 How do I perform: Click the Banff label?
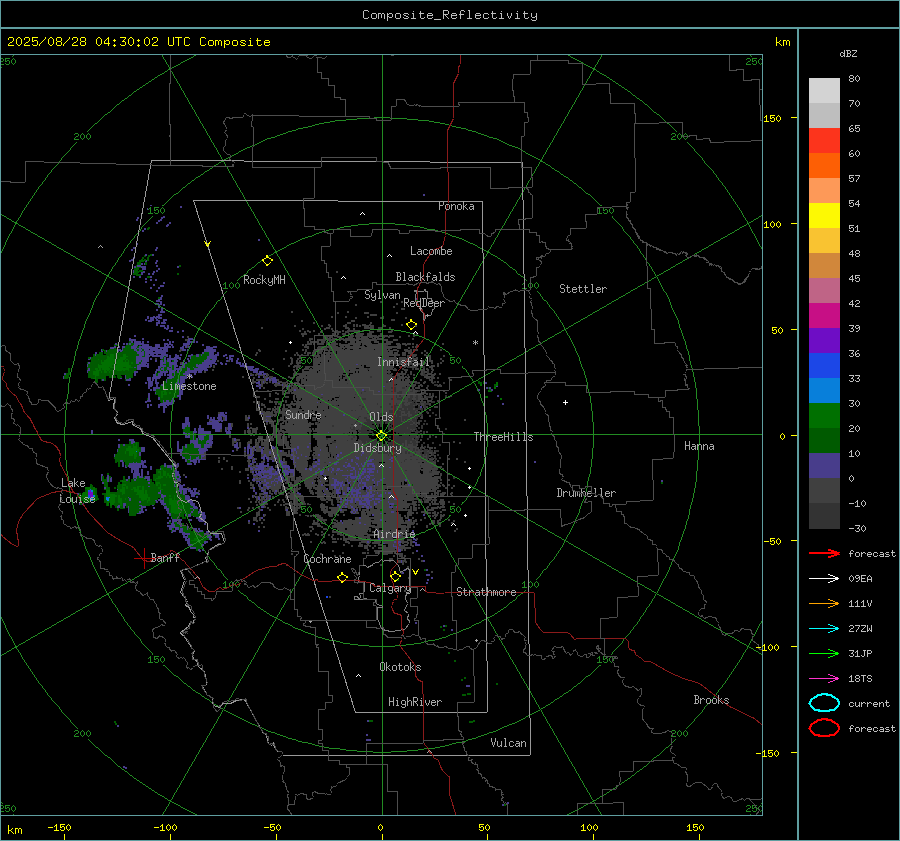(165, 557)
